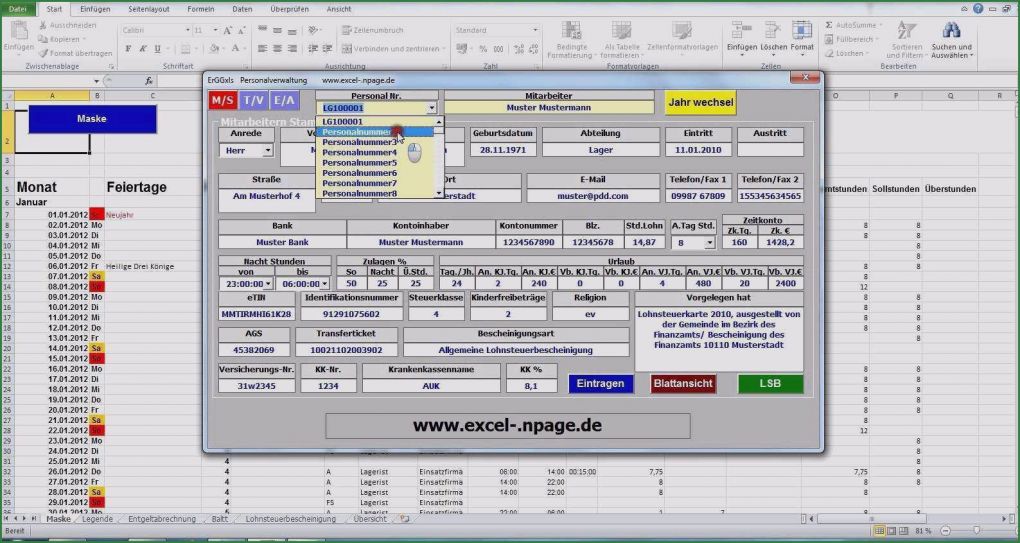Image resolution: width=1020 pixels, height=543 pixels.
Task: Click the Std.Lohn field 14,87
Action: coord(644,242)
